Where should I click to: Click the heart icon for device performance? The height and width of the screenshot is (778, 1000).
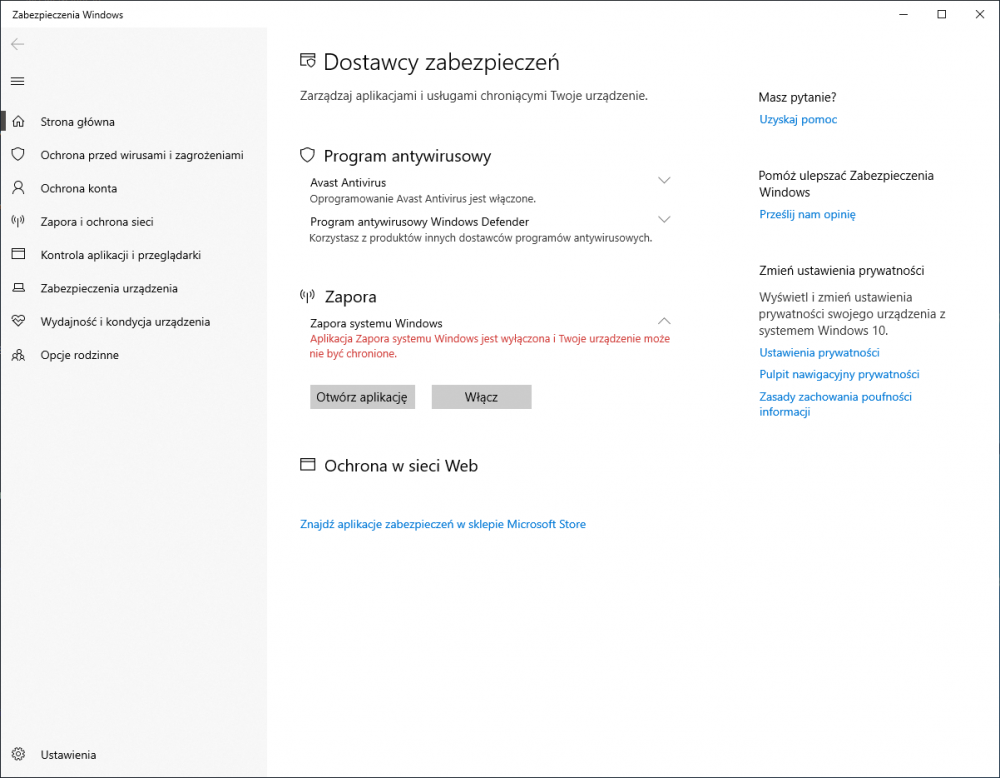click(17, 322)
